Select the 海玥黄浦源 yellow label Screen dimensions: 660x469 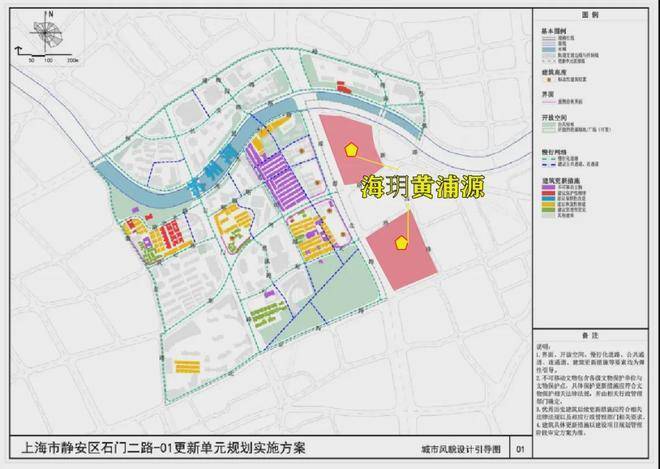[x=422, y=187]
